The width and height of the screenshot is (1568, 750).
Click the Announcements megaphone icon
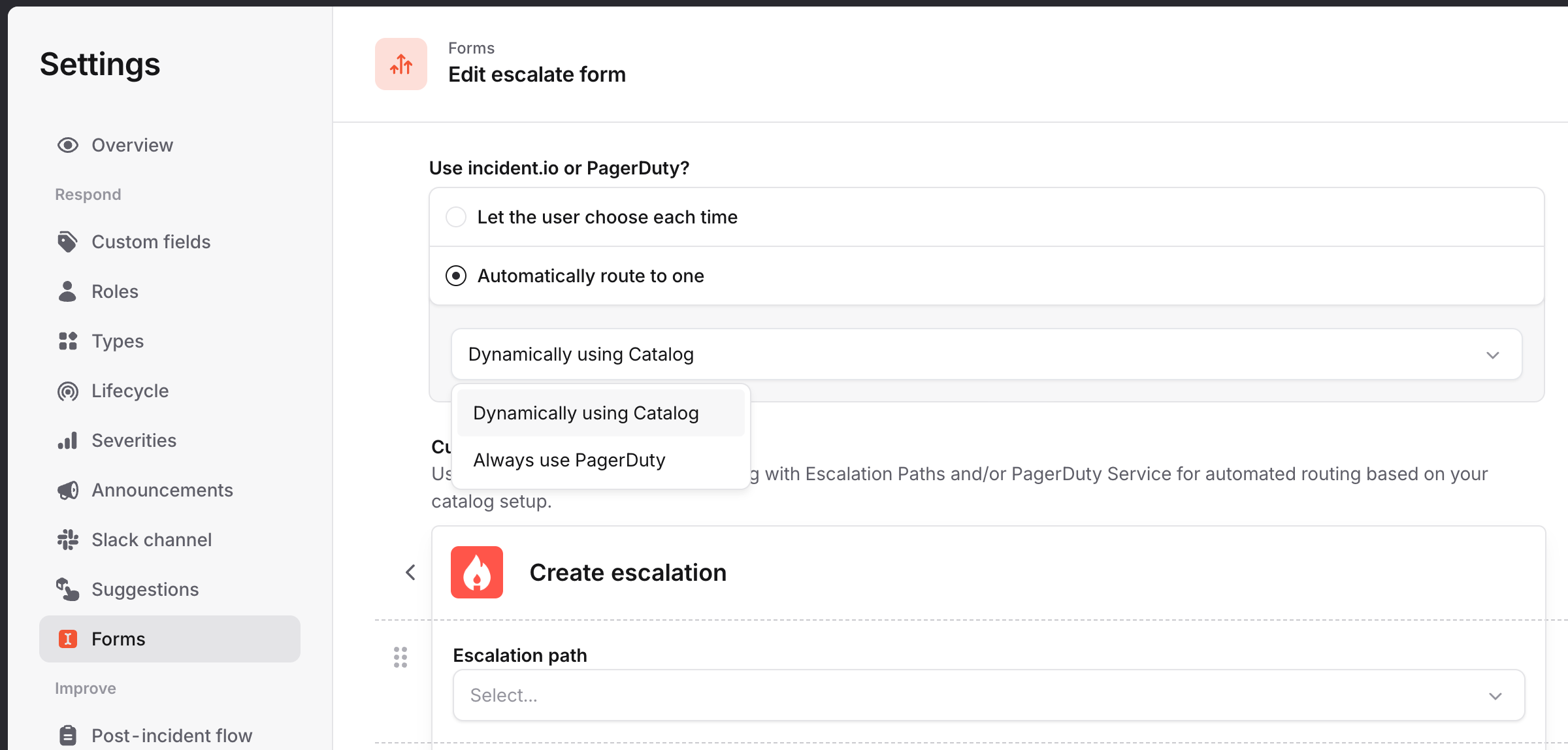click(x=68, y=490)
